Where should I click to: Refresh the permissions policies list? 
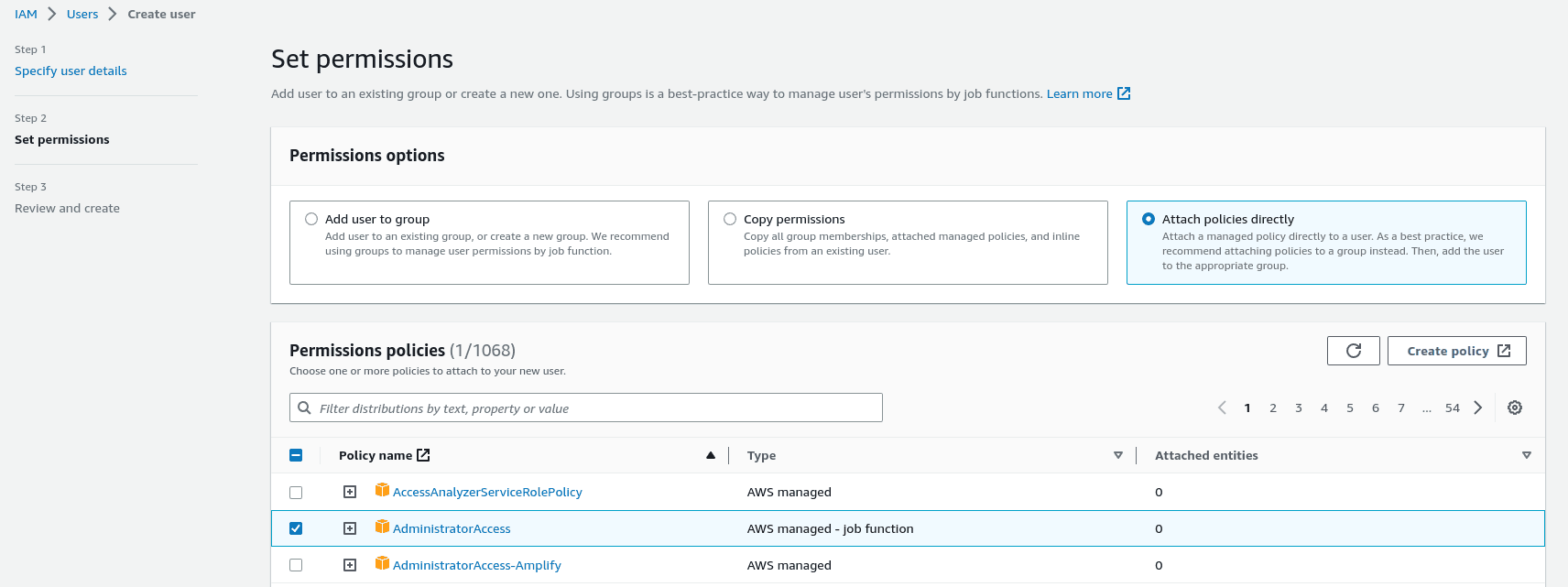[x=1353, y=351]
